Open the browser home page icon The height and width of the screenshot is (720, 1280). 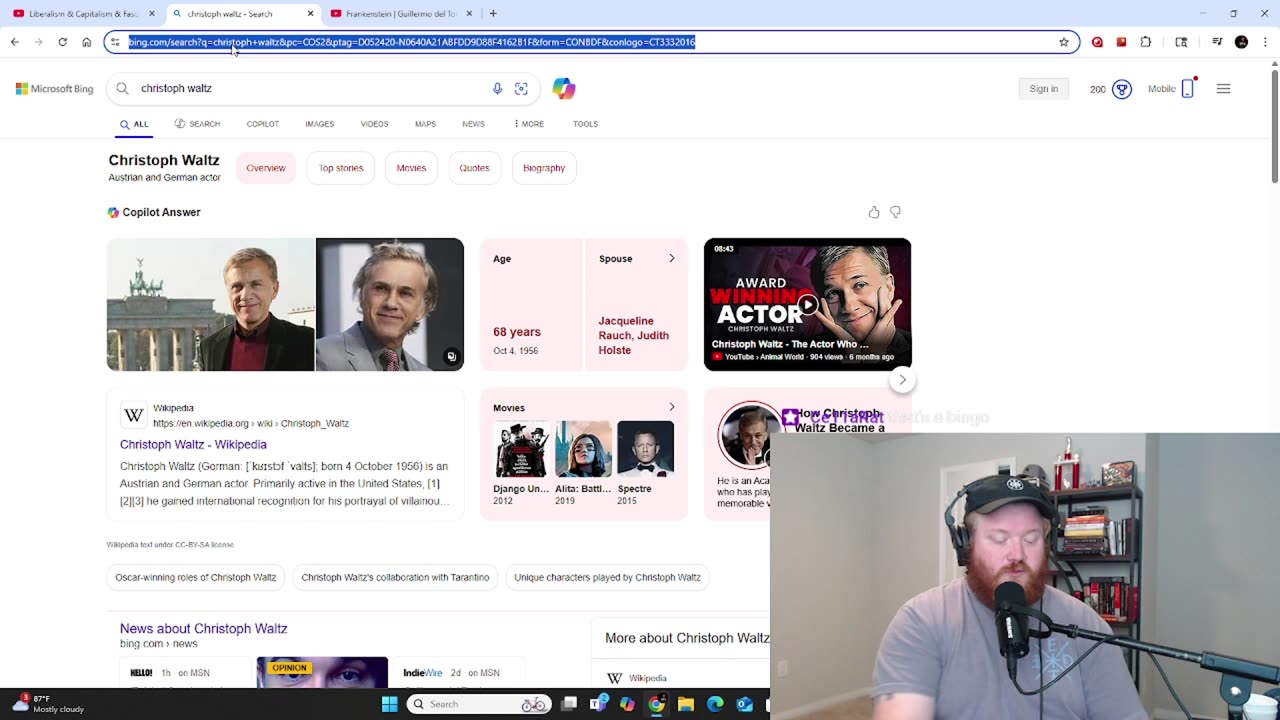86,42
